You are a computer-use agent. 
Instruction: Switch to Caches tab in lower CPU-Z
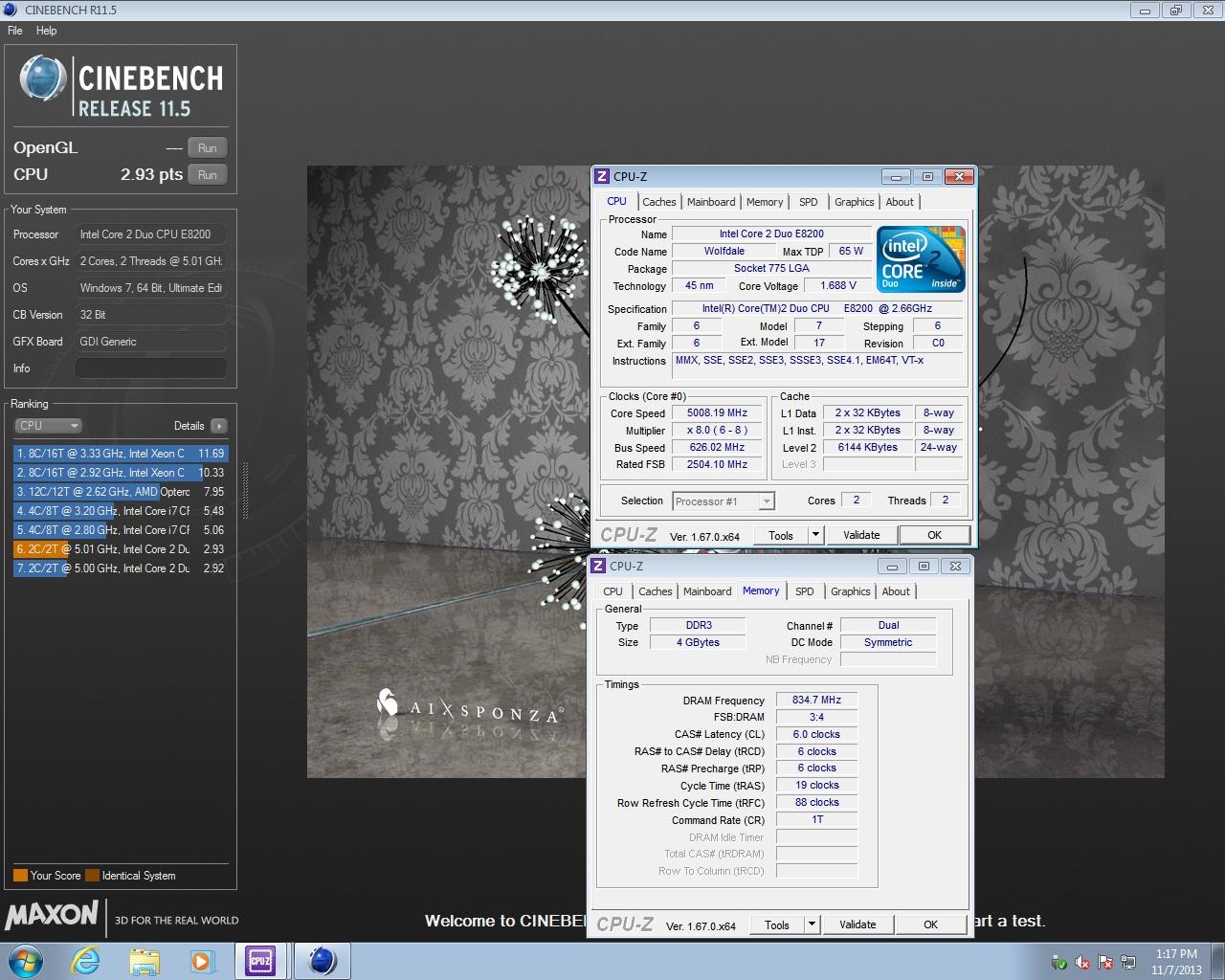[656, 591]
